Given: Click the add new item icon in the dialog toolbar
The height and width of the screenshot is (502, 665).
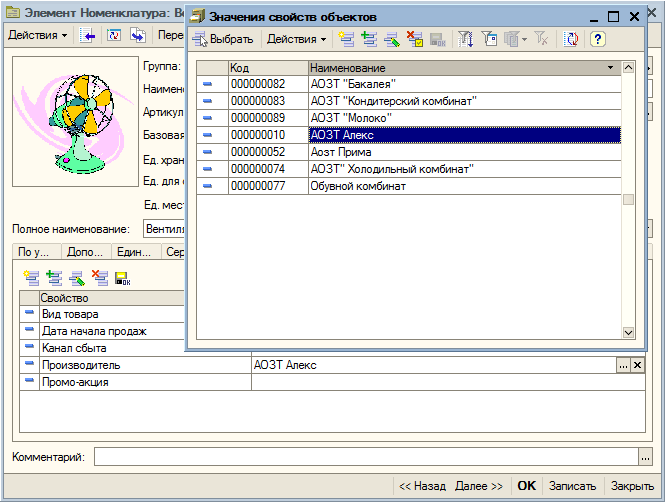Looking at the screenshot, I should point(347,39).
